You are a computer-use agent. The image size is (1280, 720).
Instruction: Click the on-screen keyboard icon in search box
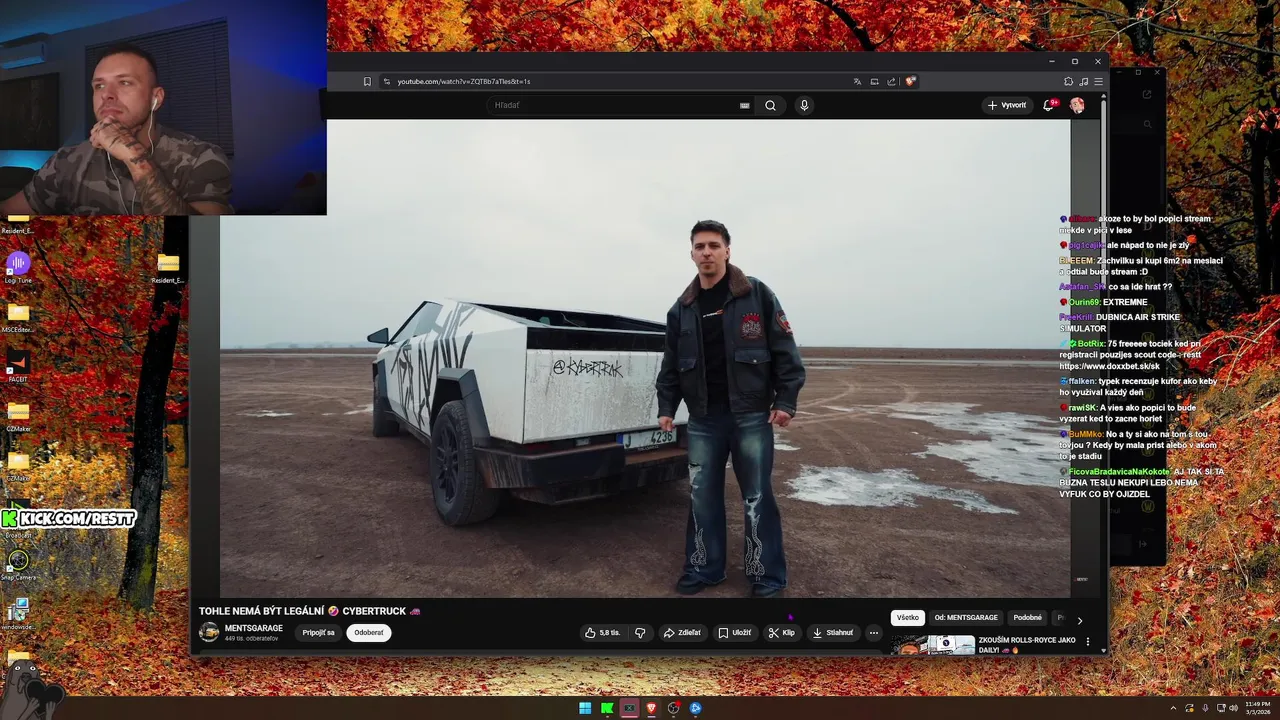click(x=744, y=105)
